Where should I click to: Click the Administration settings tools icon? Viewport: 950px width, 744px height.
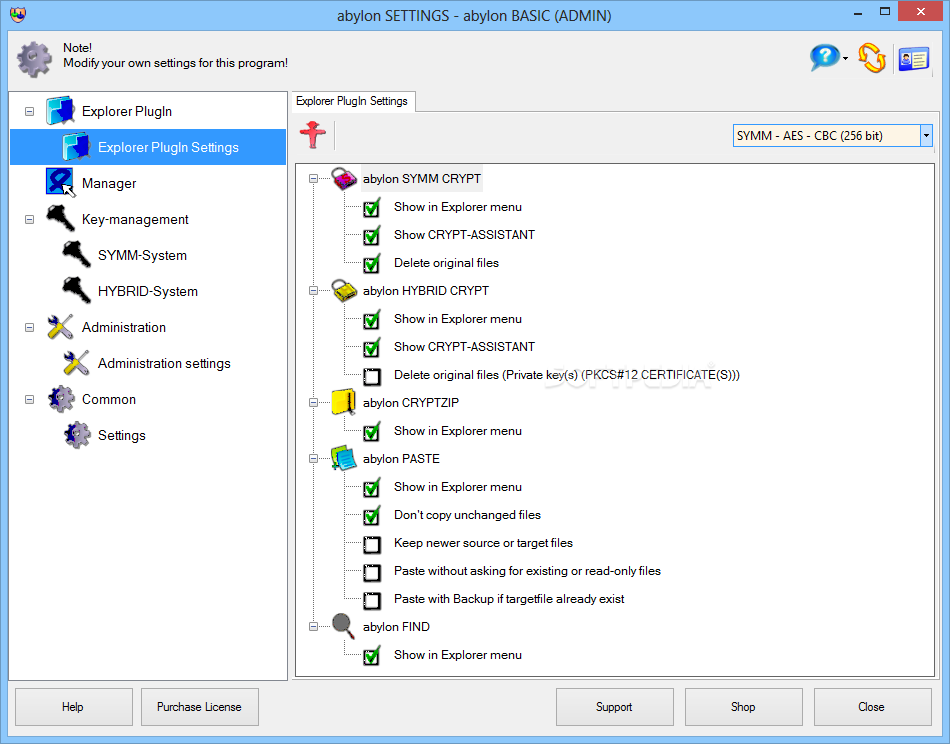click(x=76, y=363)
